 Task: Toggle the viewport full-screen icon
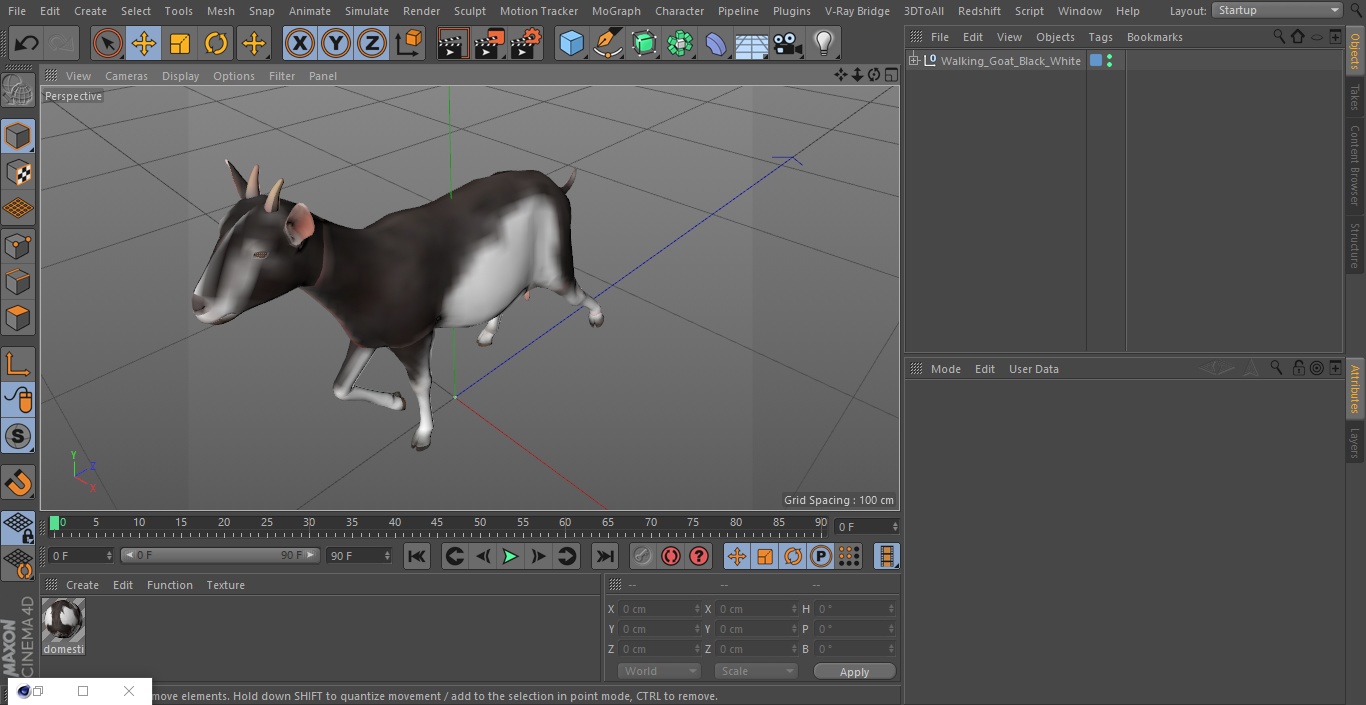891,75
